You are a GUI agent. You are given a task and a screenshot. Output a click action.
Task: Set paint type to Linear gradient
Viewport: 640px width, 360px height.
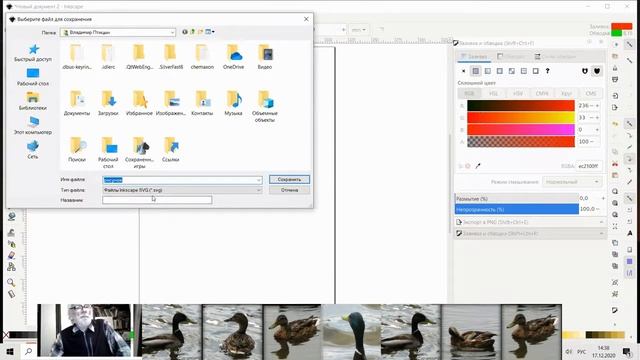(488, 71)
